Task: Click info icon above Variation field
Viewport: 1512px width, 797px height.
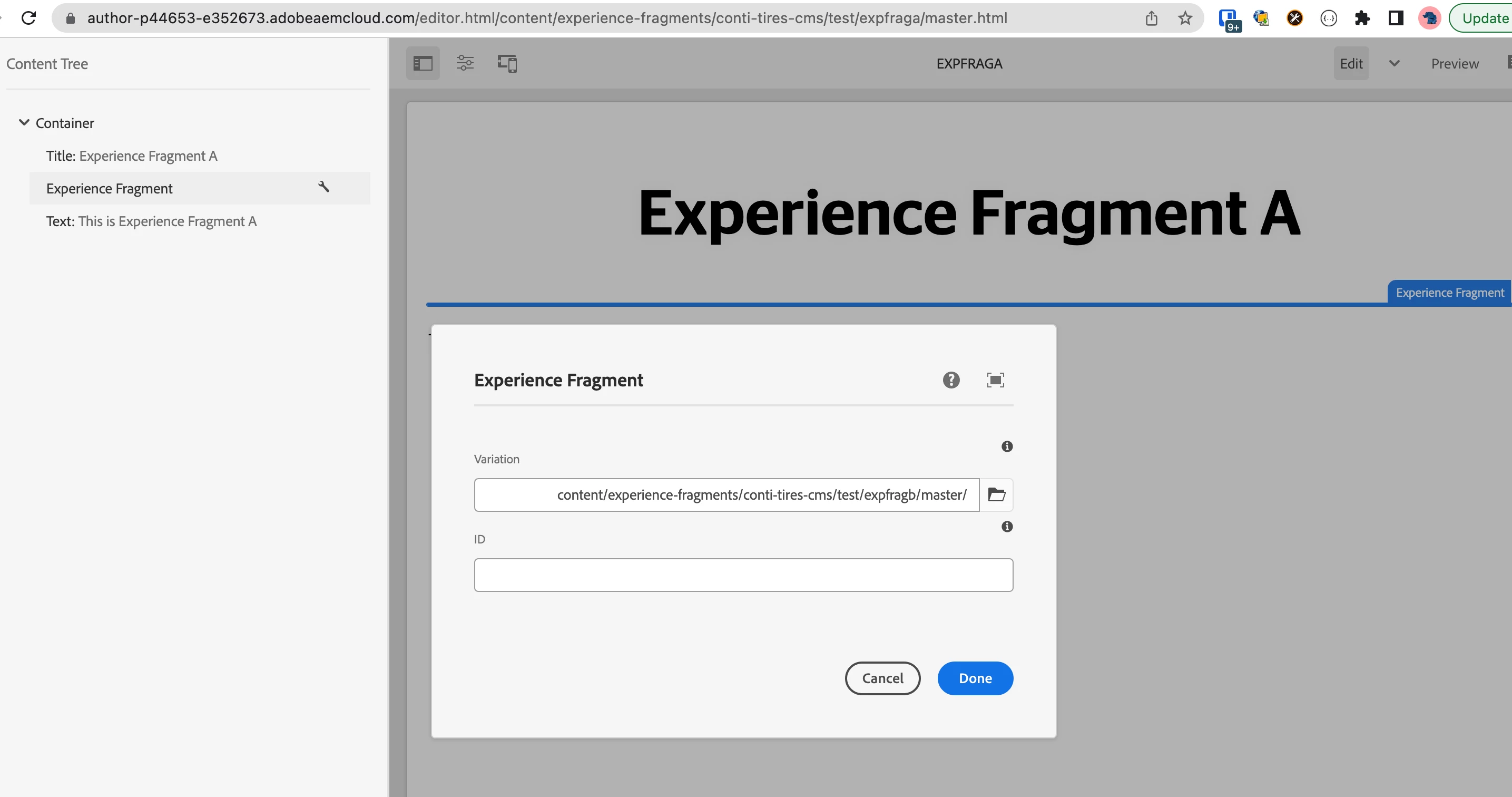Action: (1007, 446)
